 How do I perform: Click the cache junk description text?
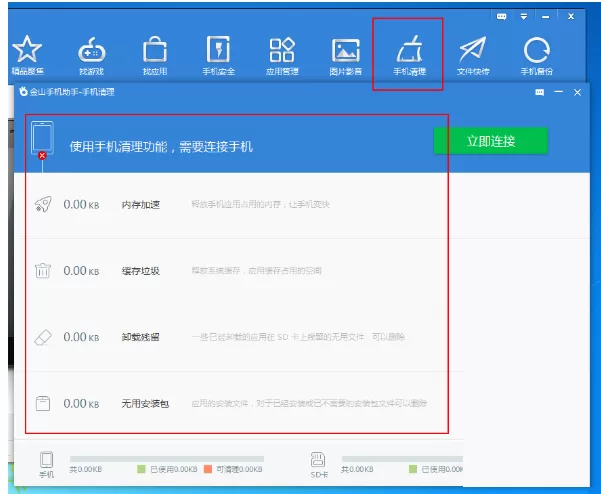pos(256,271)
